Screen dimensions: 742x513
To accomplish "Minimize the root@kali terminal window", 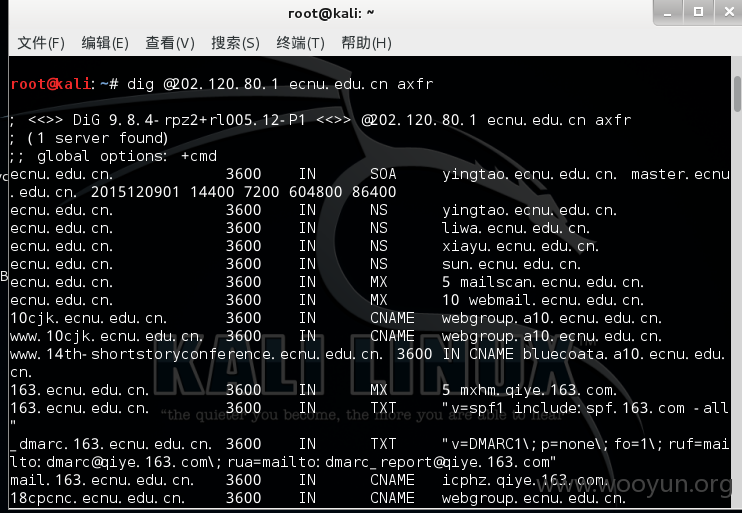I will pos(668,12).
